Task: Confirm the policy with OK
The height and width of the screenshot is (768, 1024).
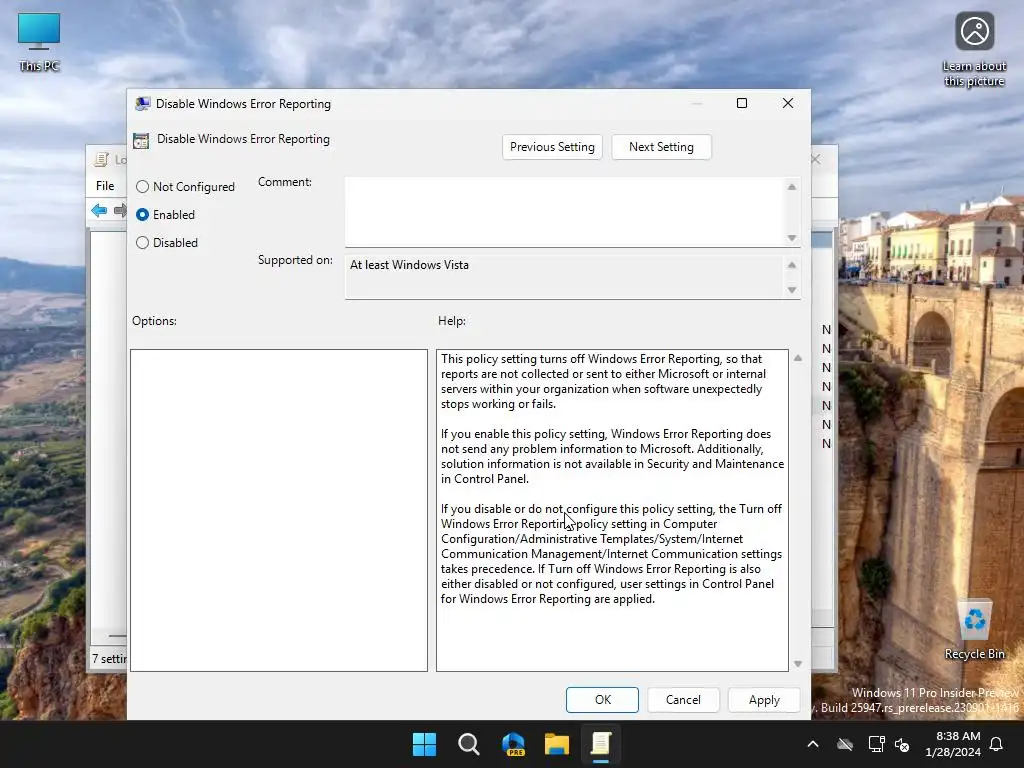Action: coord(602,700)
